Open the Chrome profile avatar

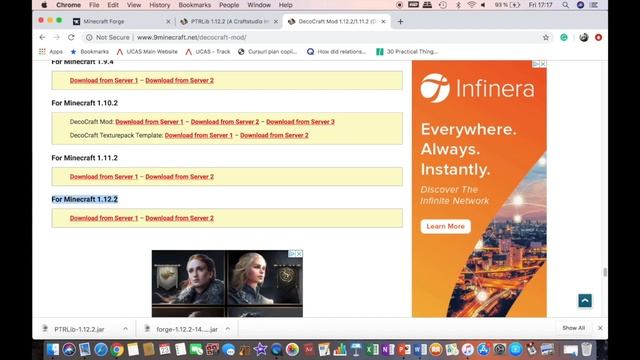click(584, 38)
